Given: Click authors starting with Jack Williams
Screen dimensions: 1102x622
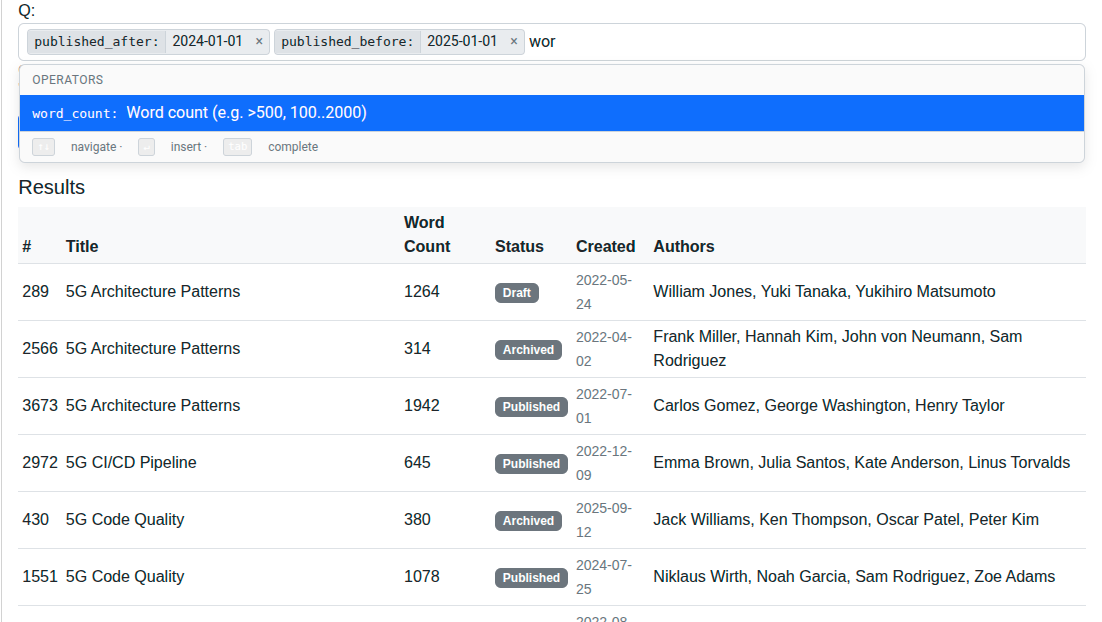Looking at the screenshot, I should [x=846, y=519].
